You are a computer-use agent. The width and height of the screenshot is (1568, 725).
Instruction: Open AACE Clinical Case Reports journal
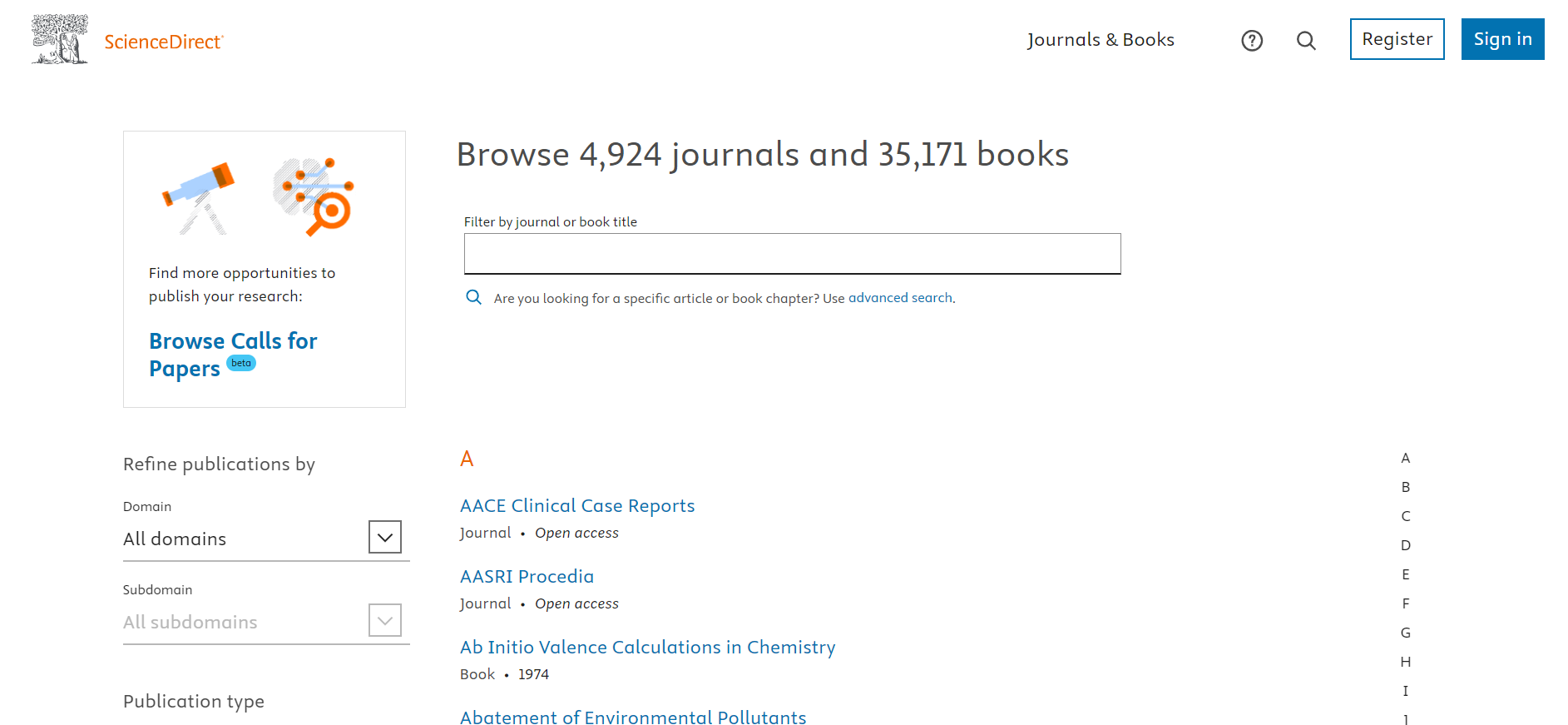click(577, 506)
